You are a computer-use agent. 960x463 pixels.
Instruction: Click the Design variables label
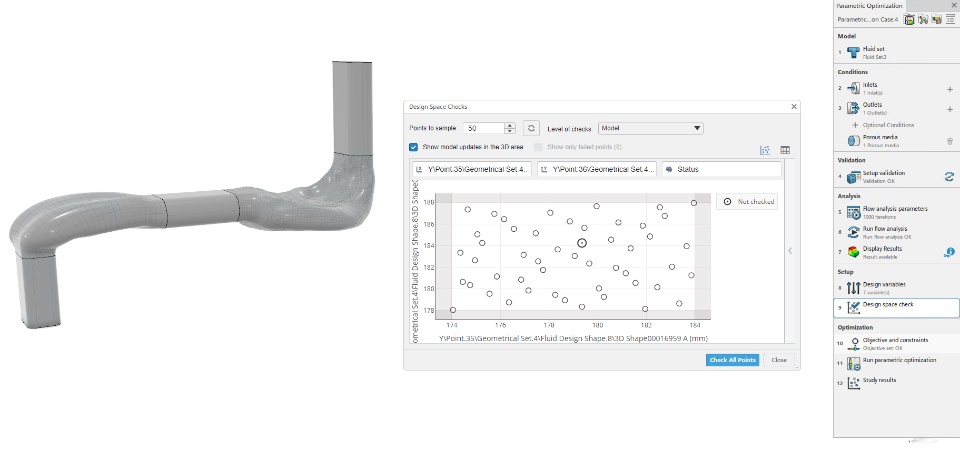click(x=884, y=284)
